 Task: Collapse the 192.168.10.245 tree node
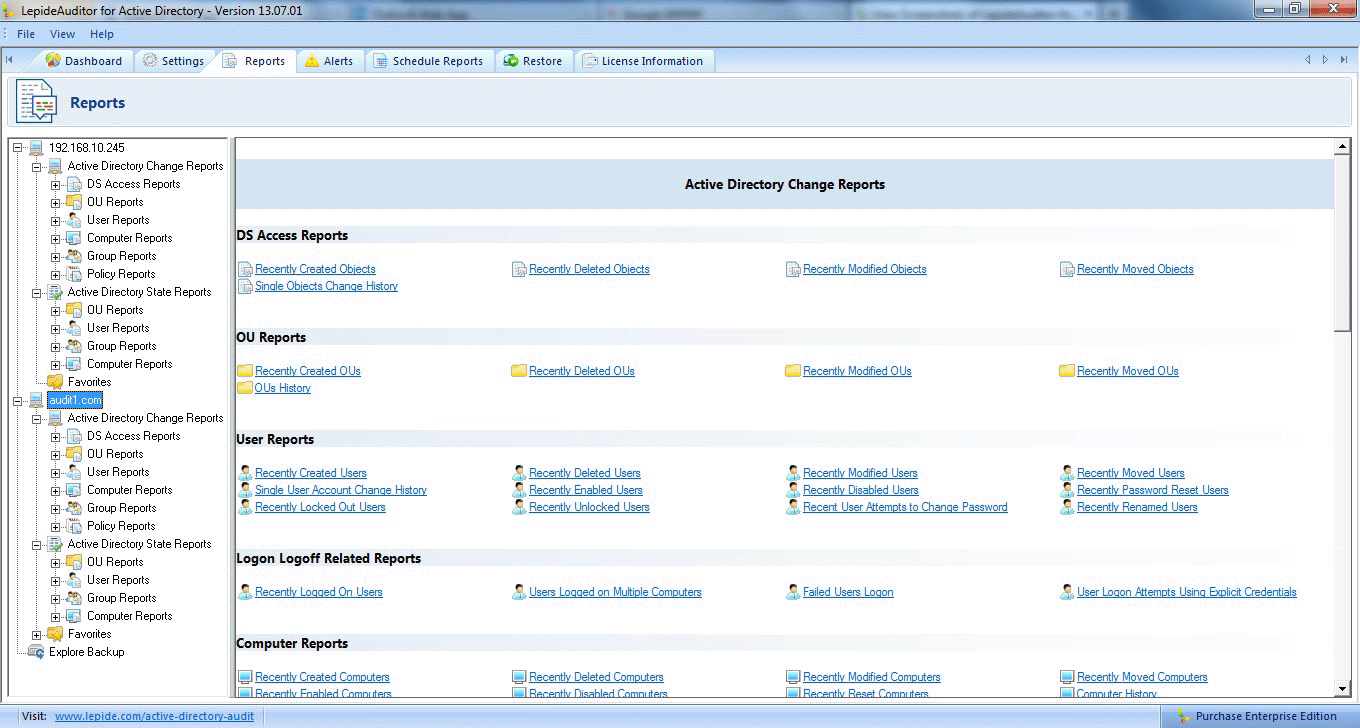(18, 148)
